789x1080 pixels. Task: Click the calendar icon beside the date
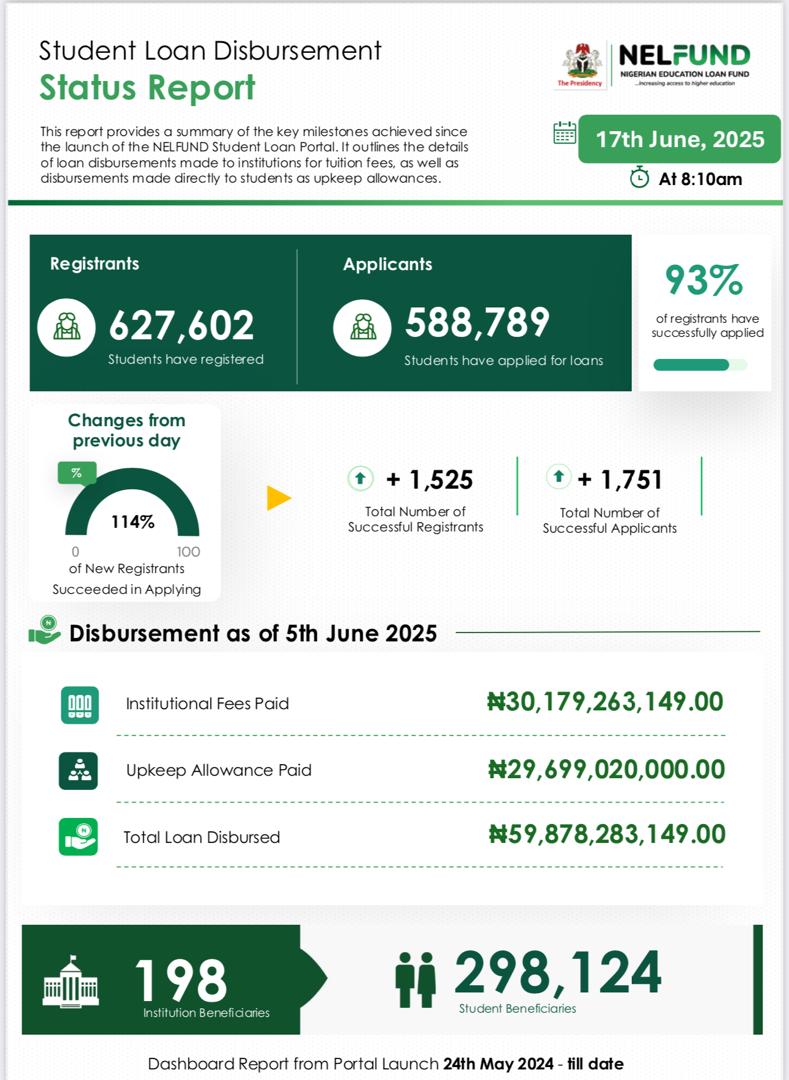click(x=564, y=133)
